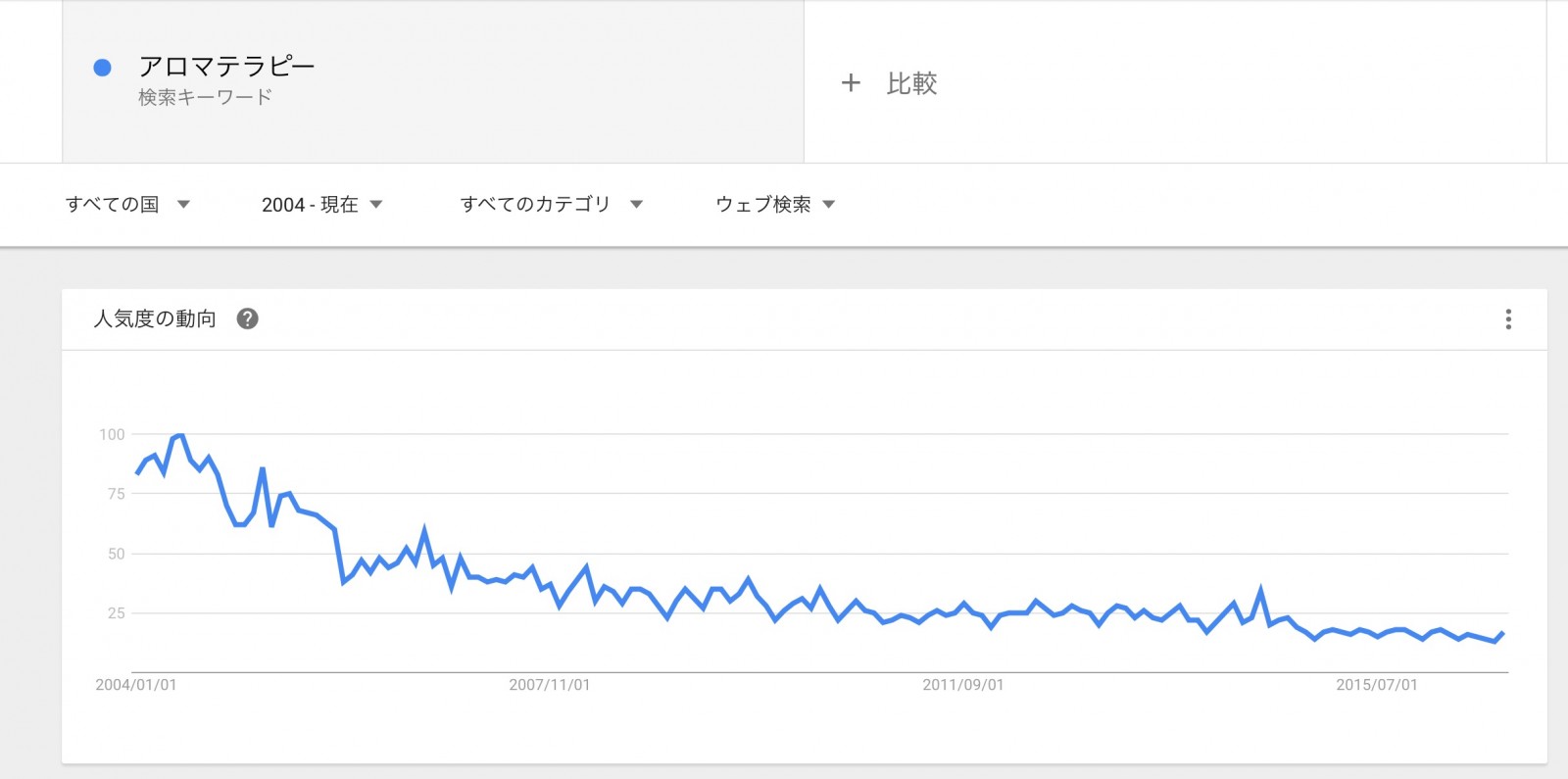Select the すべての国 region filter

[127, 204]
